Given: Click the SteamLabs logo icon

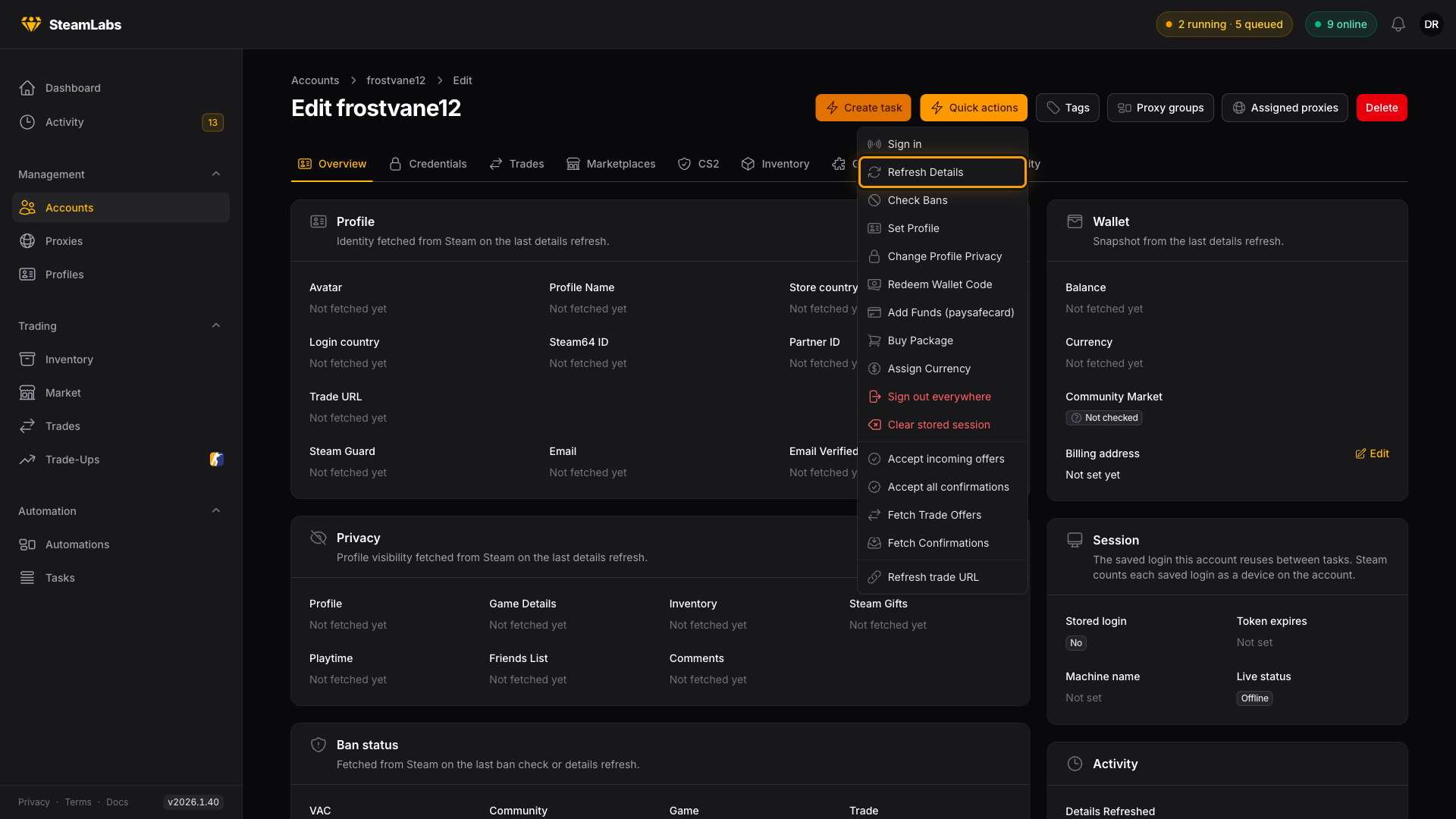Looking at the screenshot, I should pos(31,24).
